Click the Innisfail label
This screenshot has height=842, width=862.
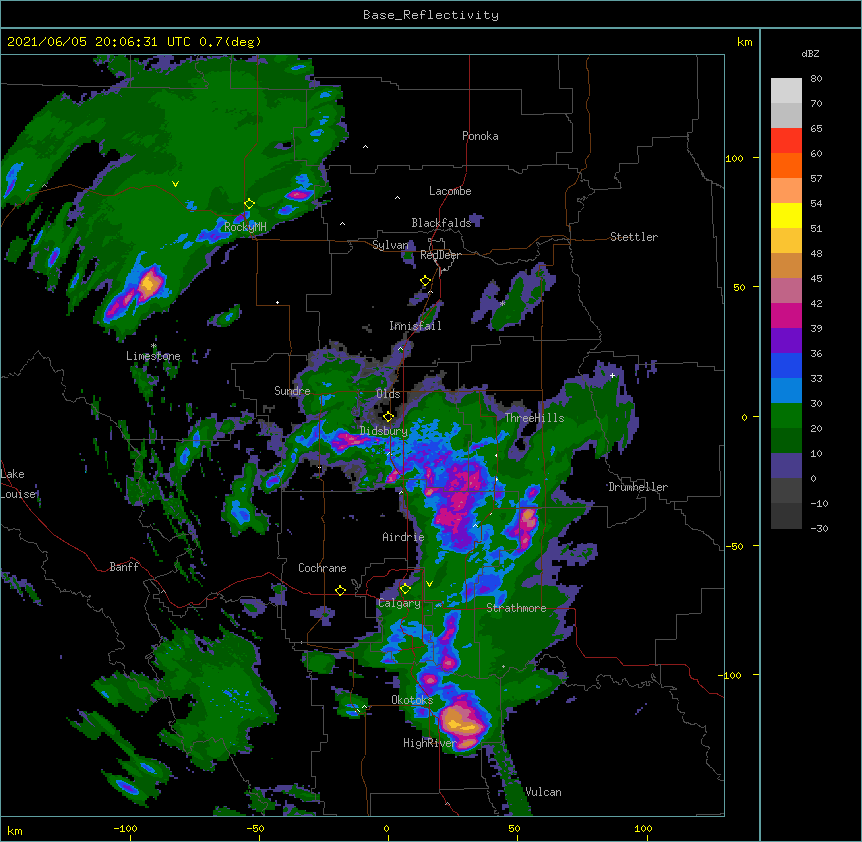tap(415, 326)
